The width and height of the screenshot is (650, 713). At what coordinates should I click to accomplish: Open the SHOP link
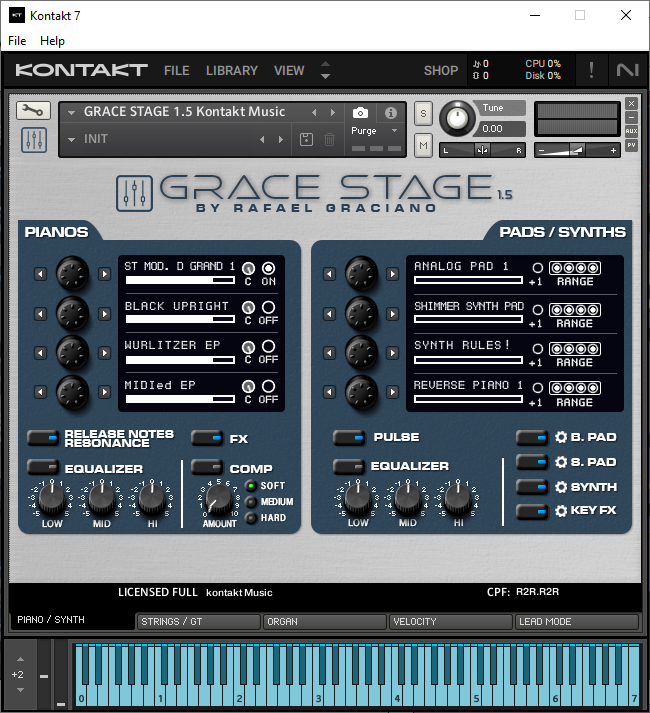tap(441, 70)
